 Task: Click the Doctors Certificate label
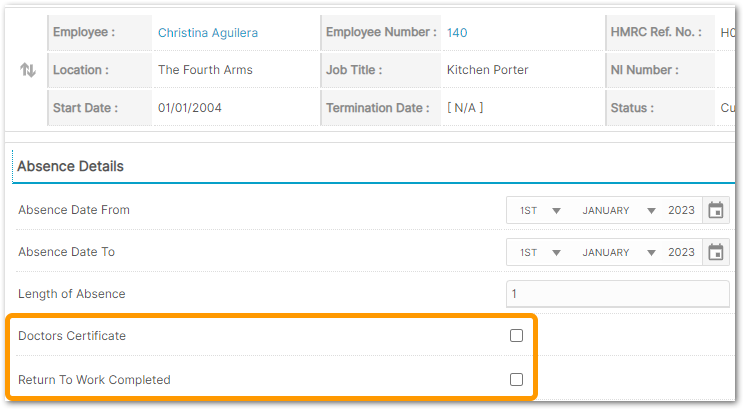click(x=72, y=335)
